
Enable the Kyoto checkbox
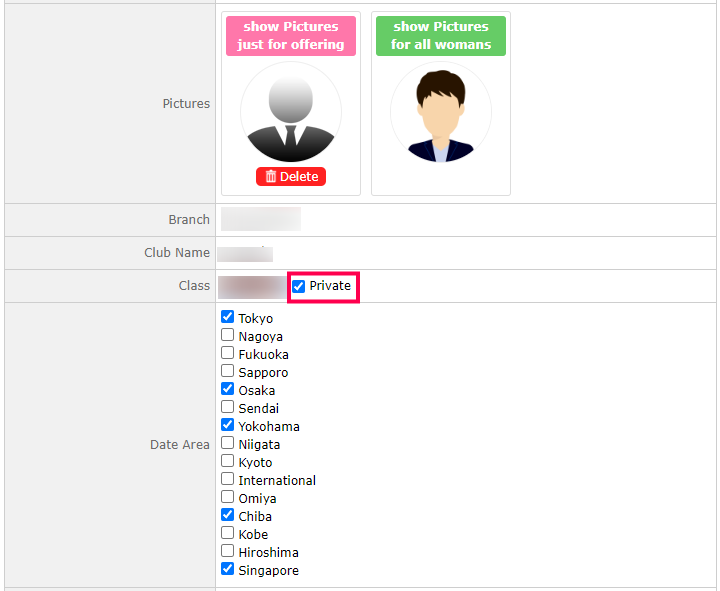[228, 461]
